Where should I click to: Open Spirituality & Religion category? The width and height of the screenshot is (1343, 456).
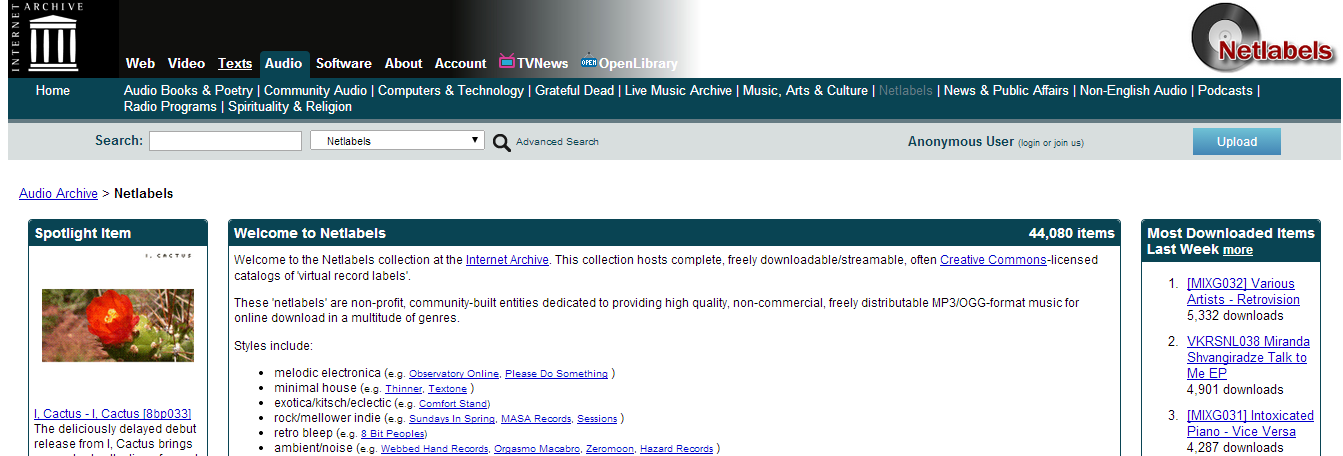coord(290,106)
